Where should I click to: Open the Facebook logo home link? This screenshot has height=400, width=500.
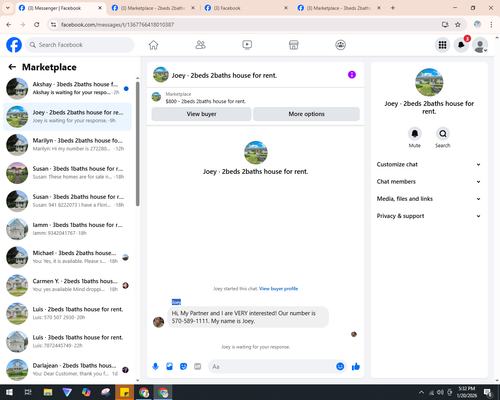[x=14, y=45]
